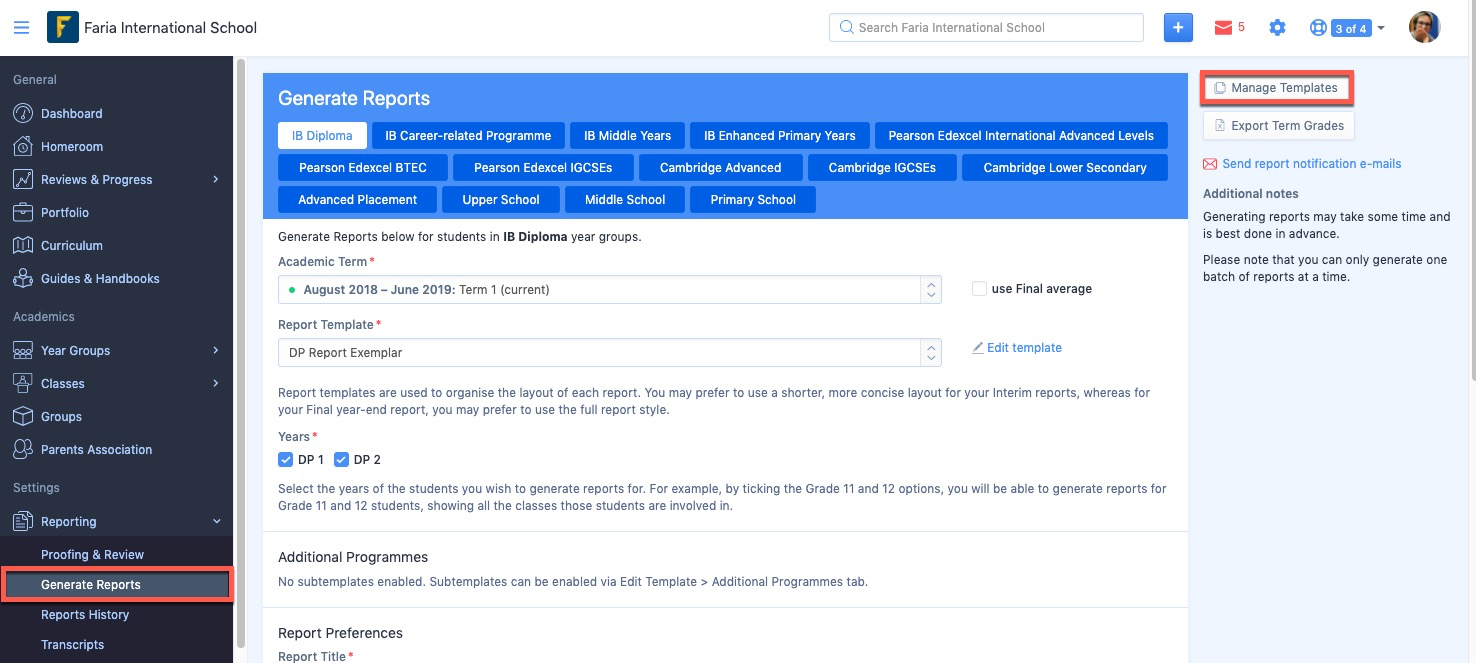Enable the use Final average checkbox

coord(980,288)
